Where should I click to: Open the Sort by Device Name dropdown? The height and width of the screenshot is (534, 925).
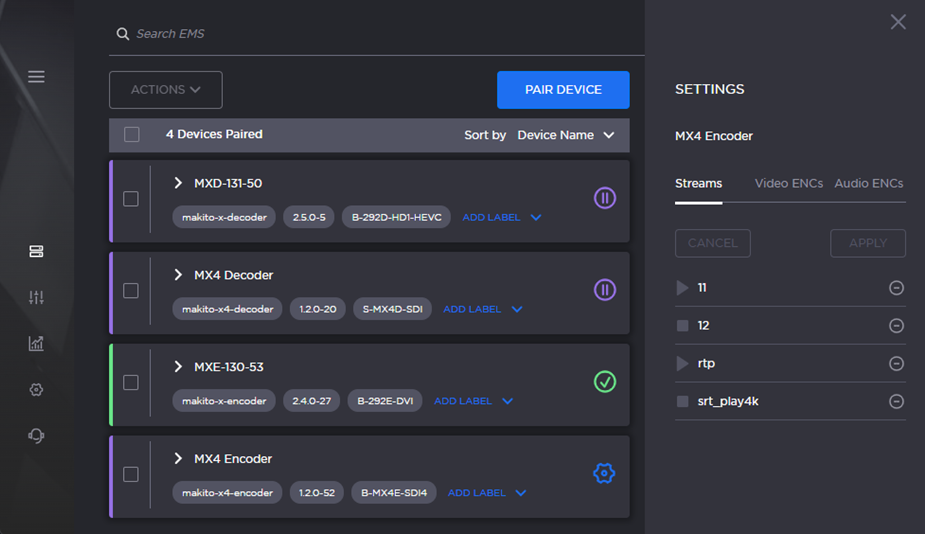coord(566,135)
